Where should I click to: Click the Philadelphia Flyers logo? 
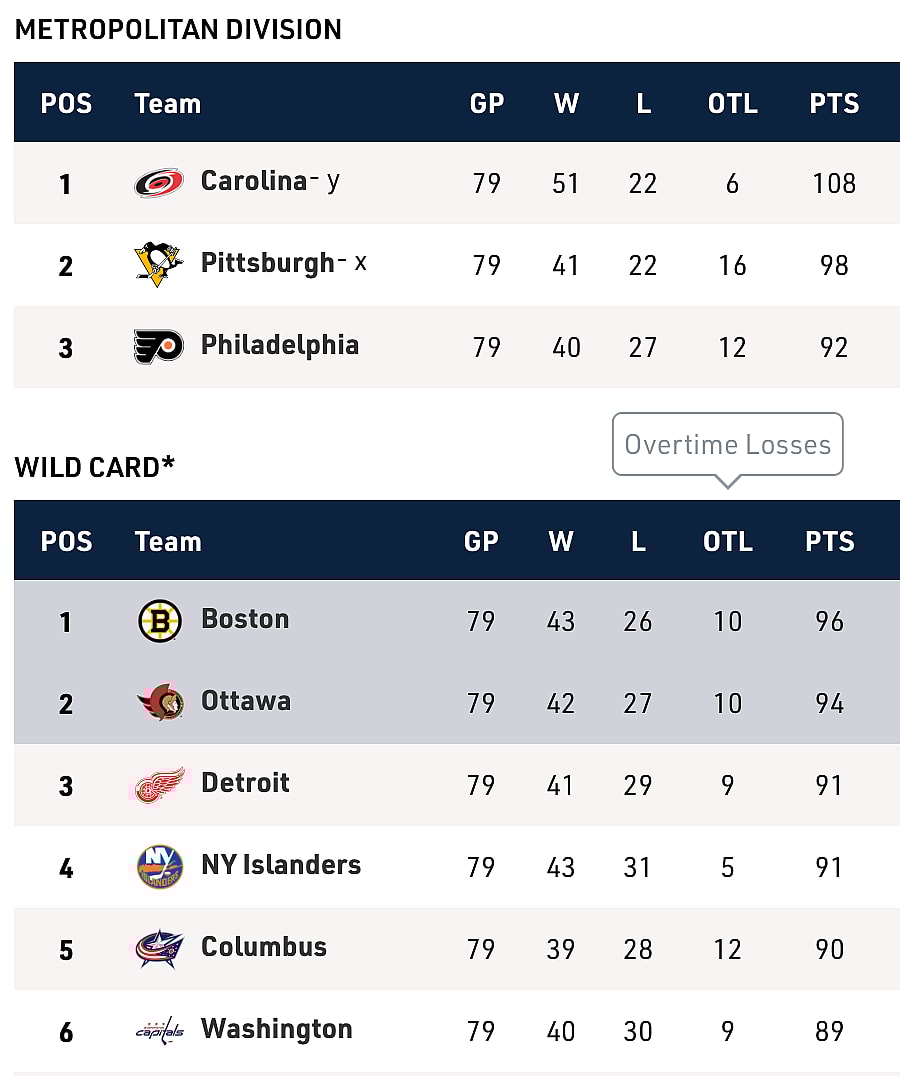coord(159,346)
